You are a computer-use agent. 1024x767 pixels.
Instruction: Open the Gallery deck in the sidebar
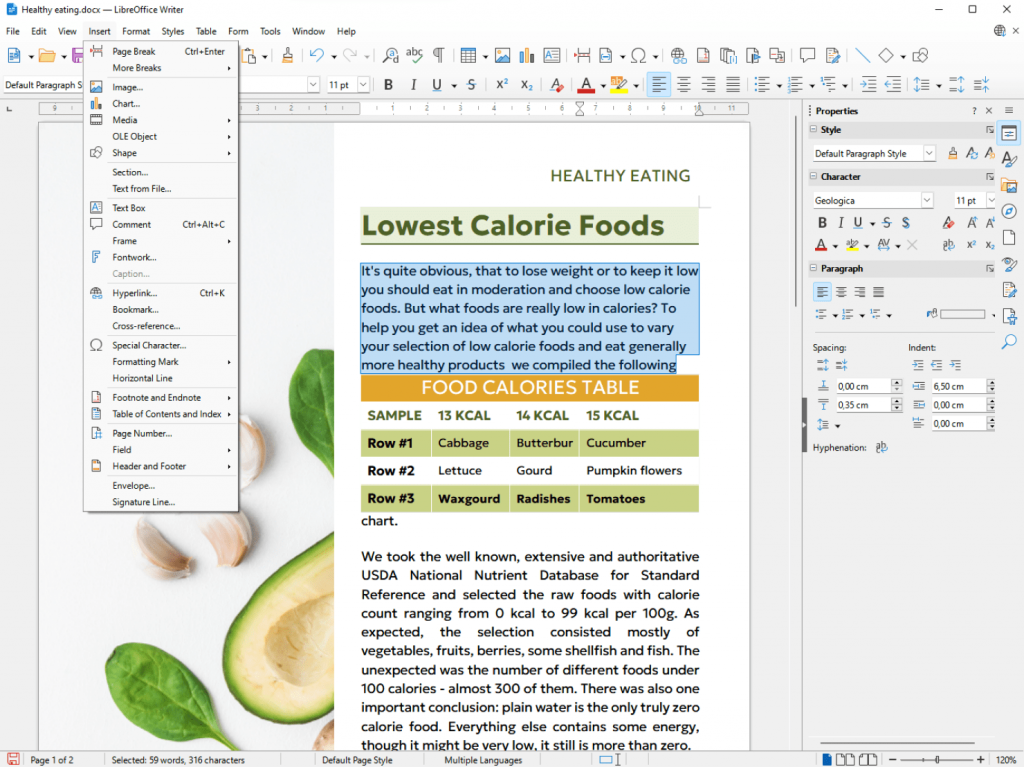(1009, 185)
